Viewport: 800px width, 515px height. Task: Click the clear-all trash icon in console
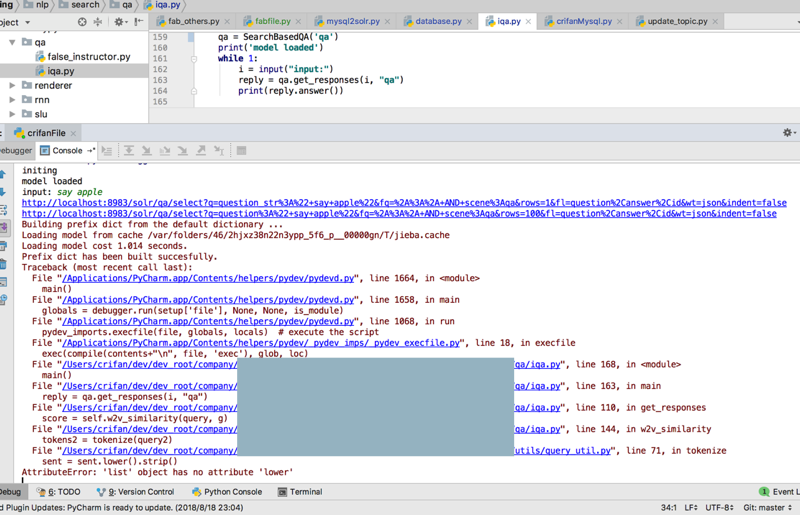[x=3, y=264]
